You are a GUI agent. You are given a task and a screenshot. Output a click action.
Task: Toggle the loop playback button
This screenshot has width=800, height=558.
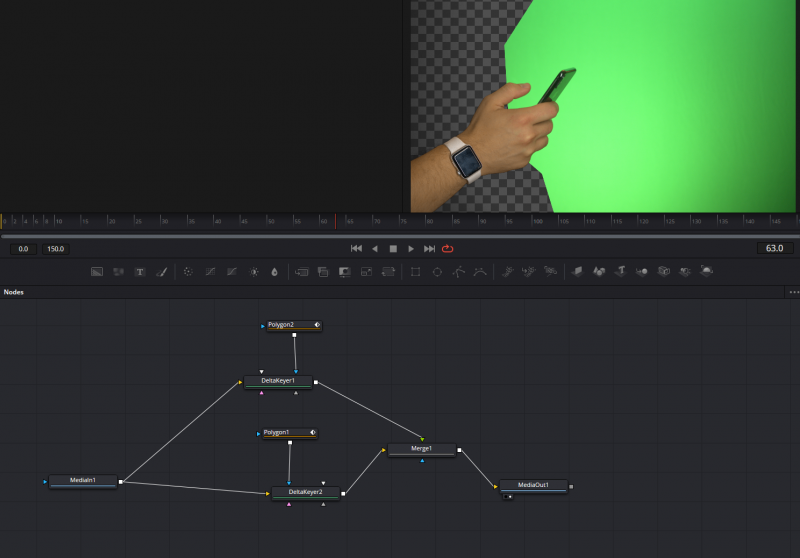(447, 248)
